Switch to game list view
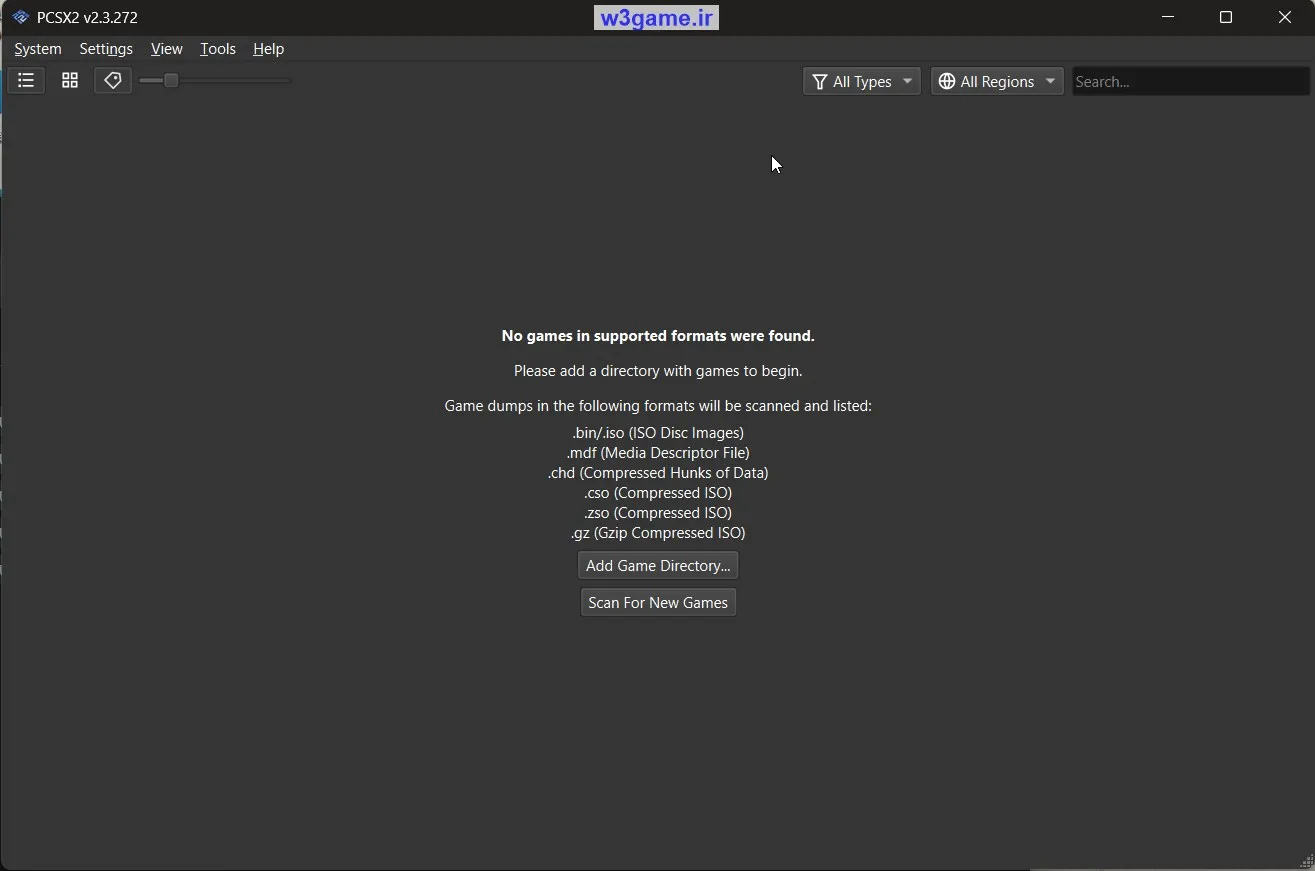Viewport: 1315px width, 871px height. (x=26, y=81)
